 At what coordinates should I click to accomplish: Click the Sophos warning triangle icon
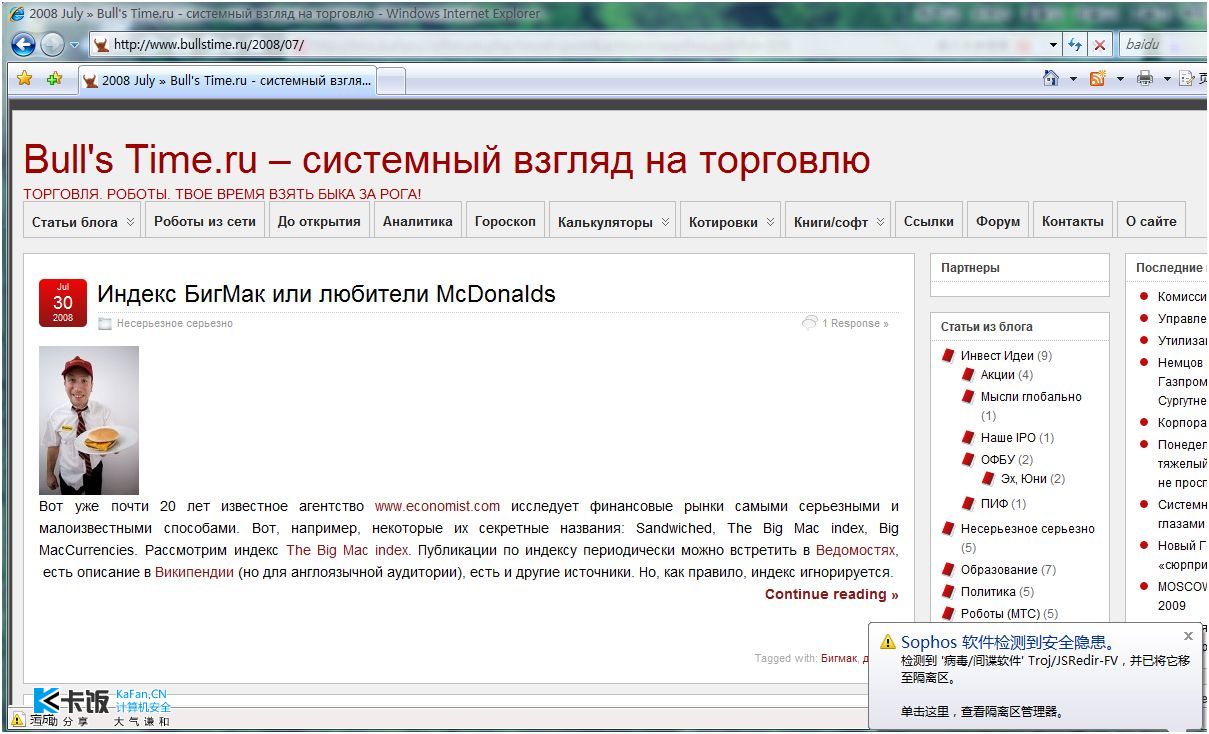pos(888,643)
